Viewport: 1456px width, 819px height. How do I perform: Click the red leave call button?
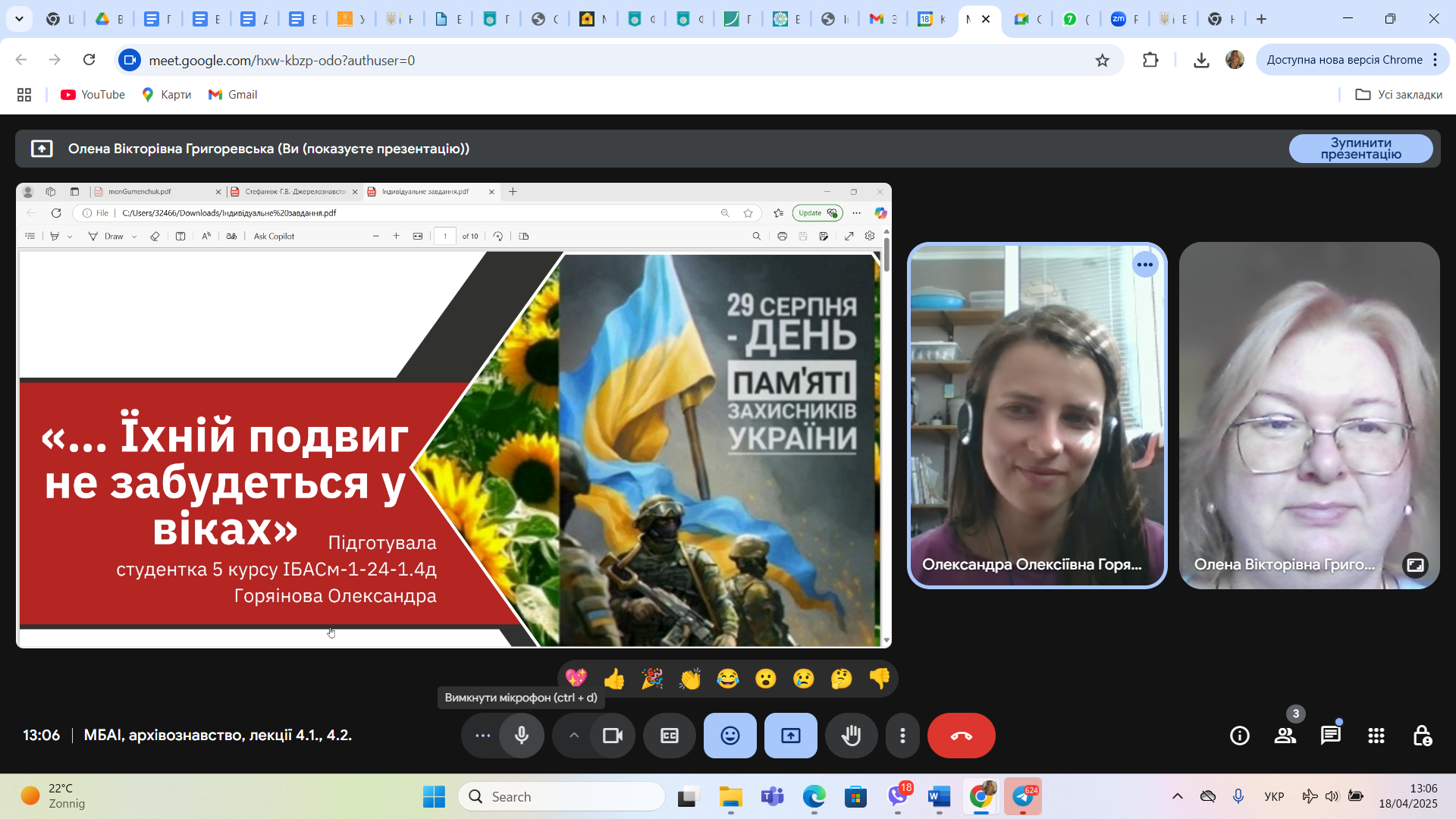pos(961,736)
